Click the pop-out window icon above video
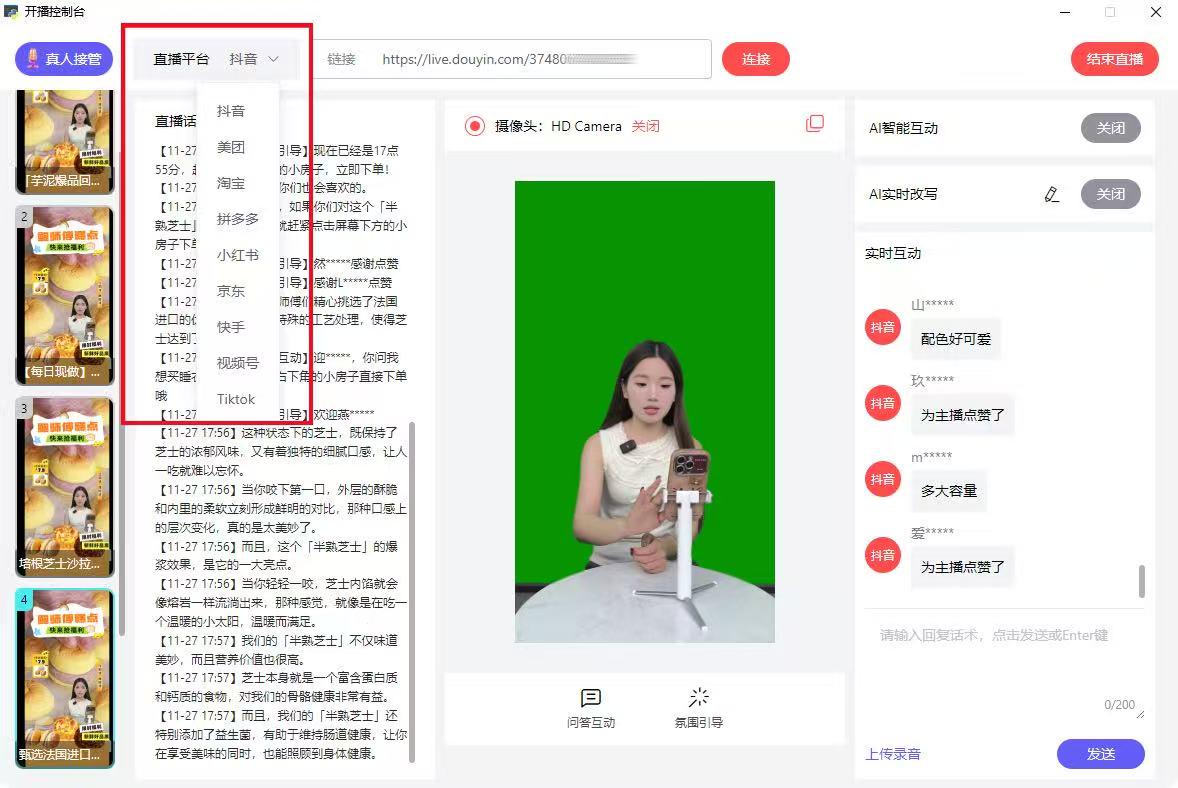The image size is (1178, 788). pyautogui.click(x=815, y=123)
